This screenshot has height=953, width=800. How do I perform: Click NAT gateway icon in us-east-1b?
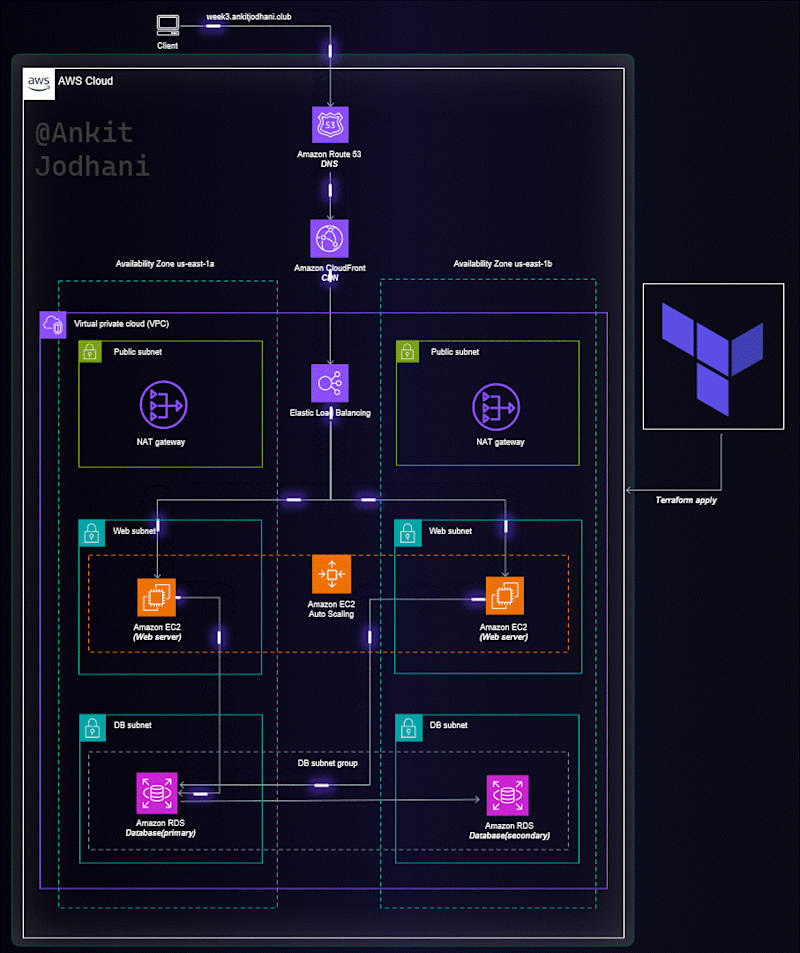click(496, 407)
